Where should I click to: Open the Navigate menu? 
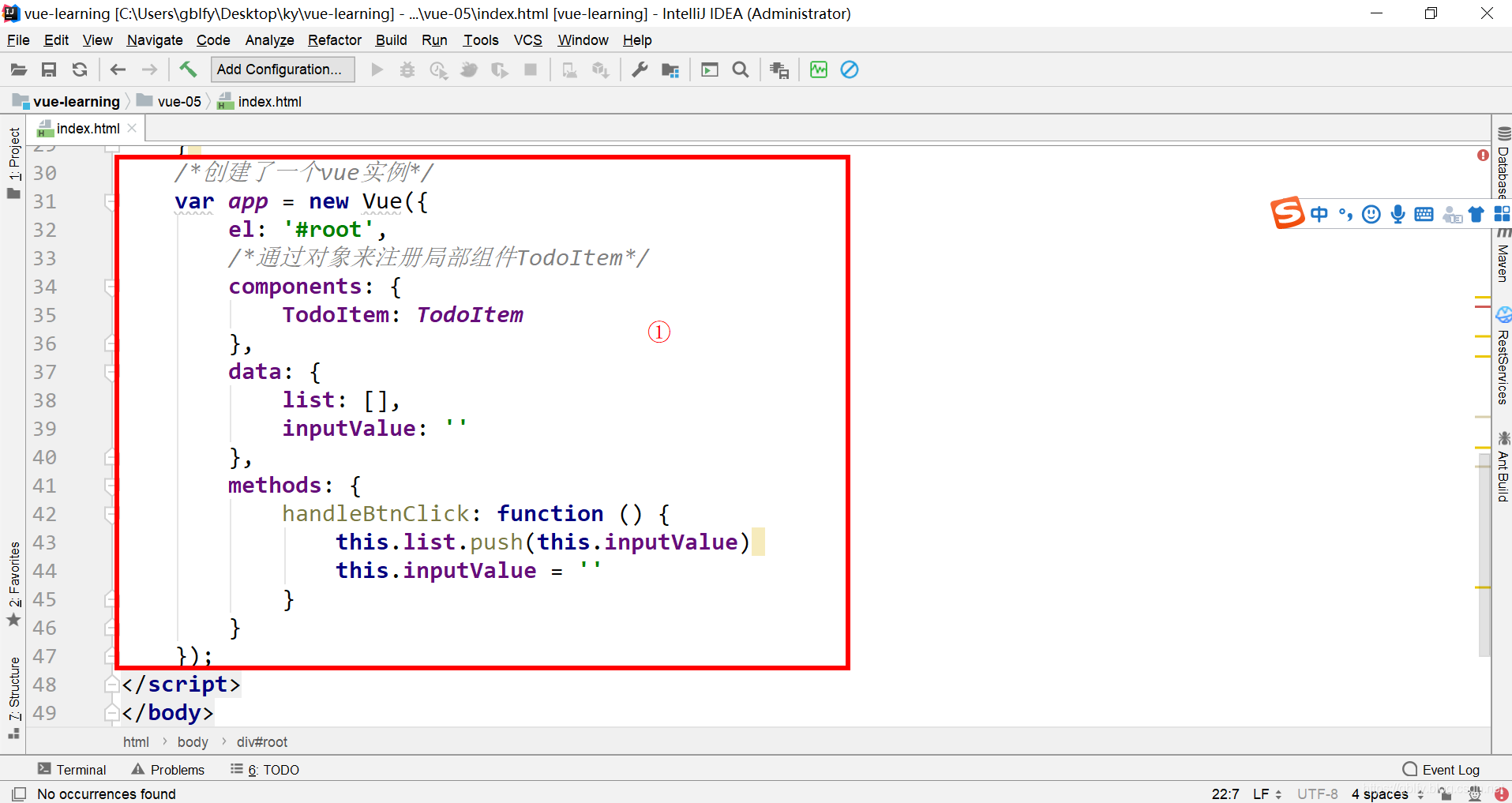click(155, 40)
